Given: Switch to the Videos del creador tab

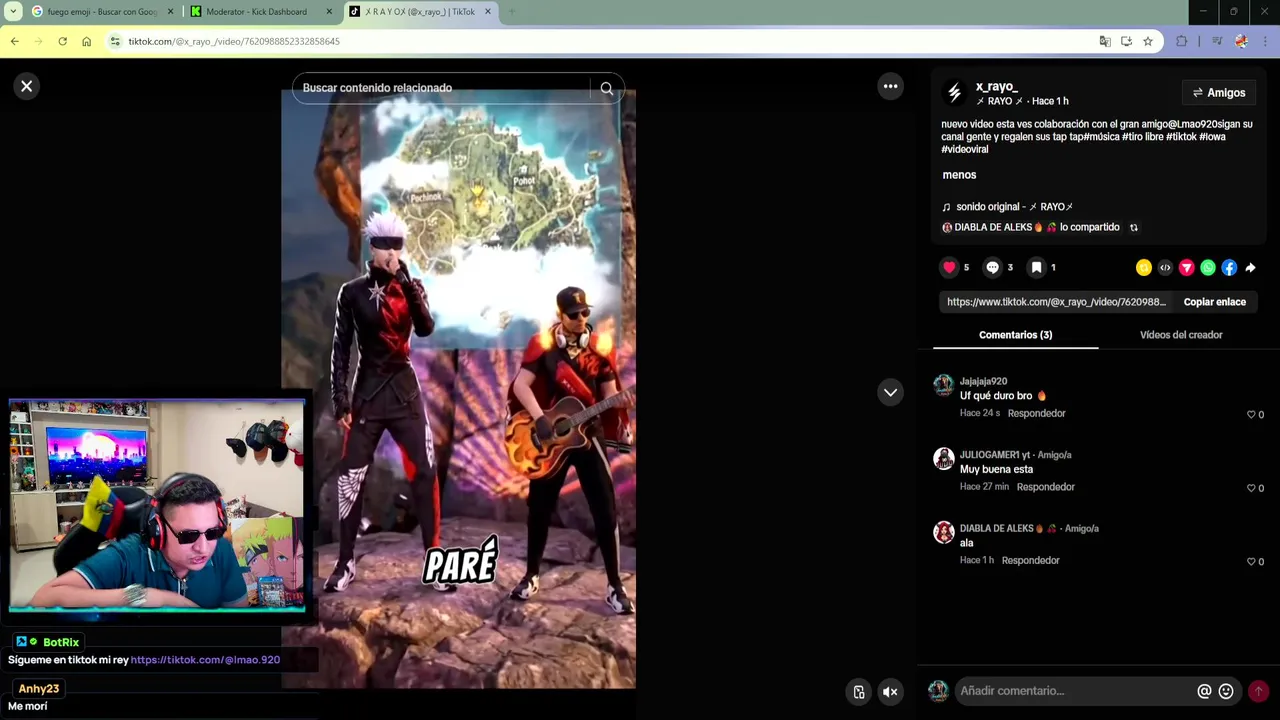Looking at the screenshot, I should (1181, 335).
